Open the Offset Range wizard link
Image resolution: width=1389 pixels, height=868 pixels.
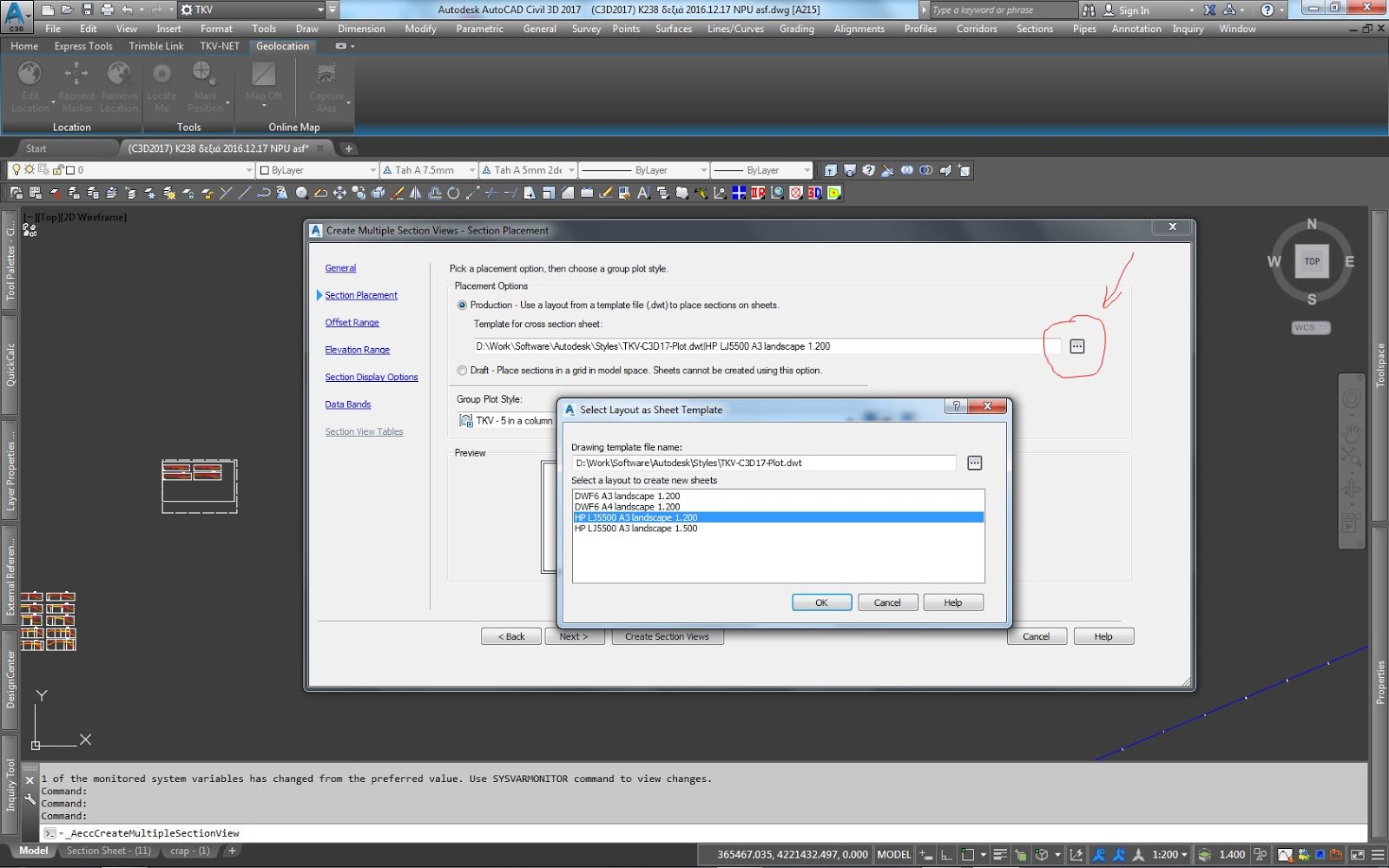pyautogui.click(x=352, y=323)
